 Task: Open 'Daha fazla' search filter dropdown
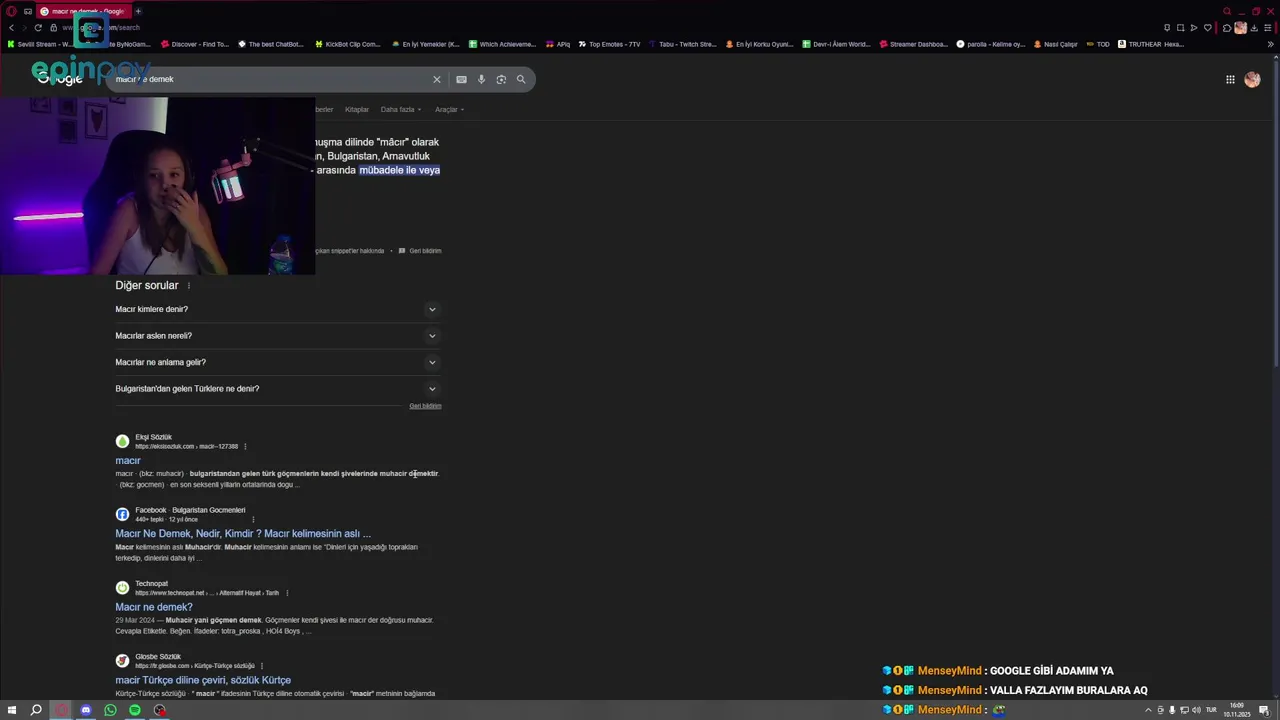coord(401,109)
